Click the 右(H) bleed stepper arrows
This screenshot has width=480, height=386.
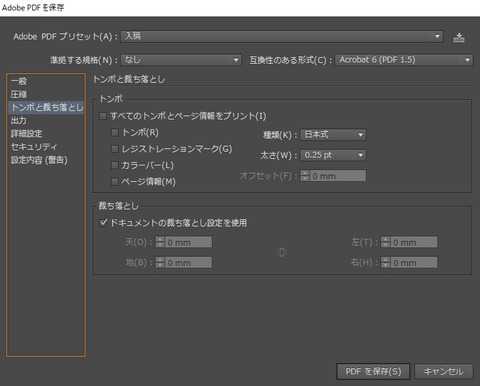pos(386,262)
